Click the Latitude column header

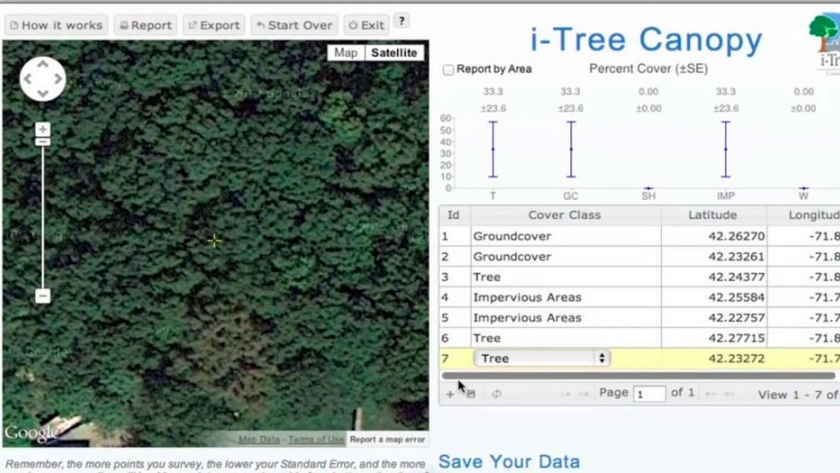(712, 215)
